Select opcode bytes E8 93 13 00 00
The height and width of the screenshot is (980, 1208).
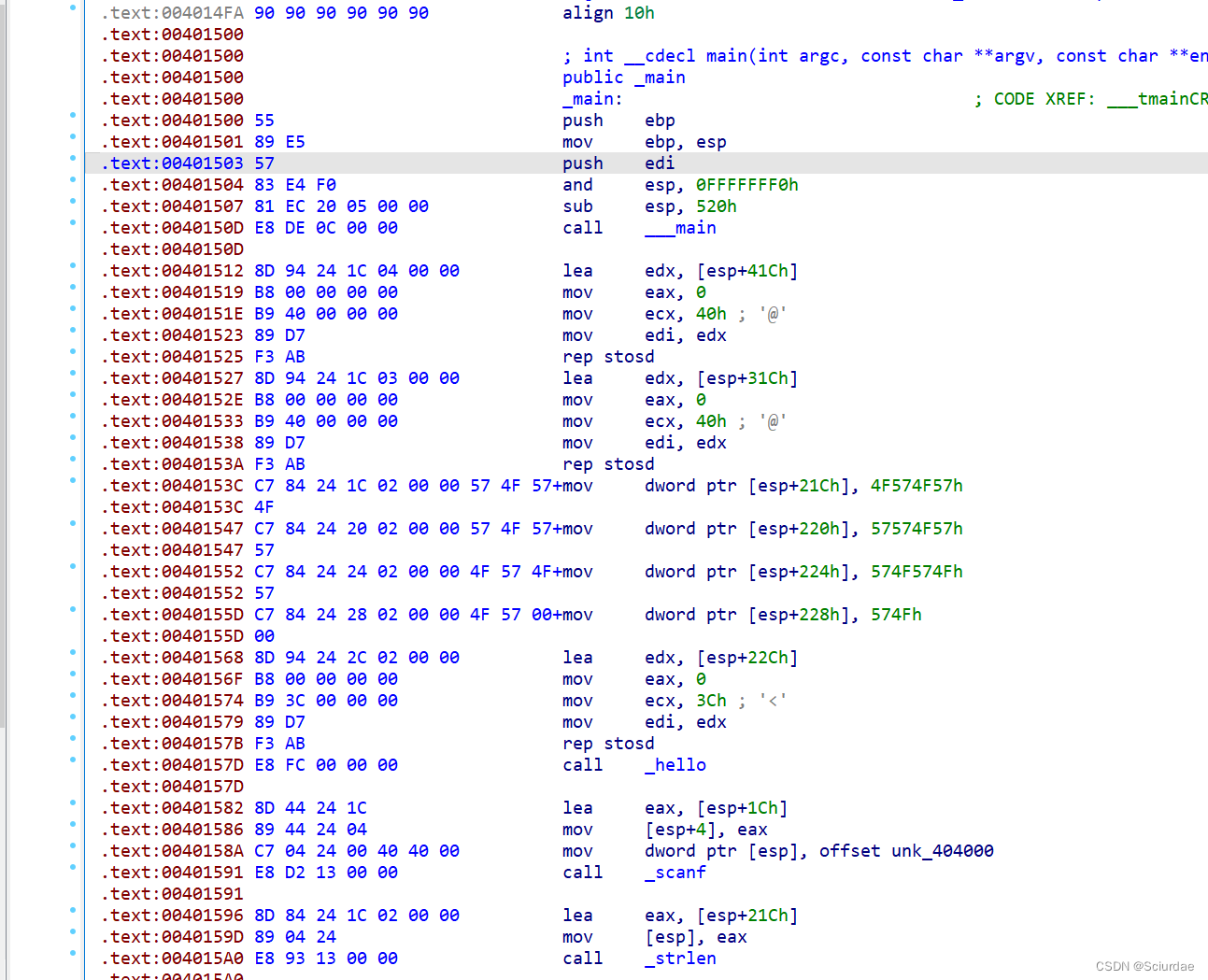(x=326, y=959)
